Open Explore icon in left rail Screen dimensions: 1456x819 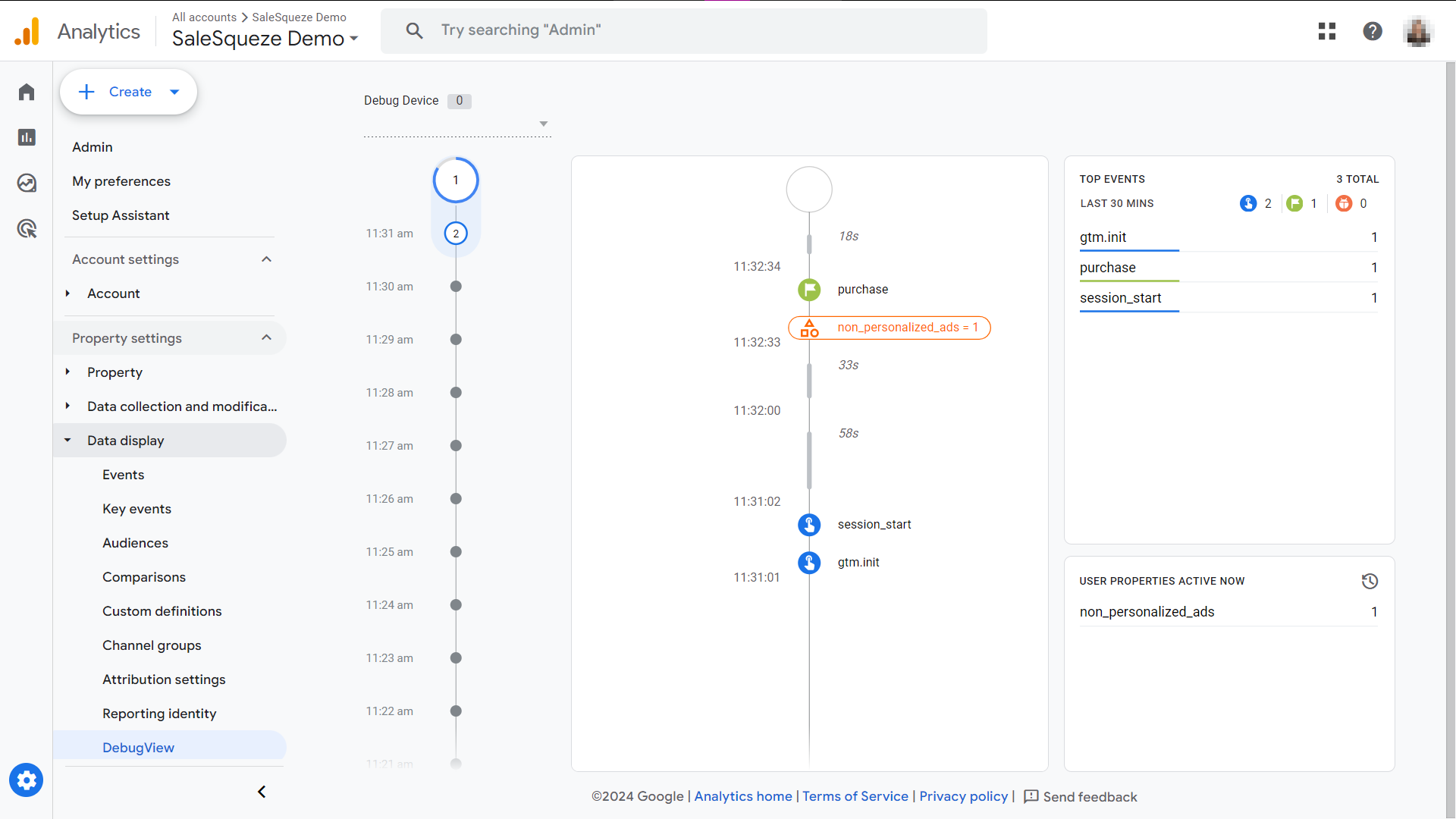point(27,183)
